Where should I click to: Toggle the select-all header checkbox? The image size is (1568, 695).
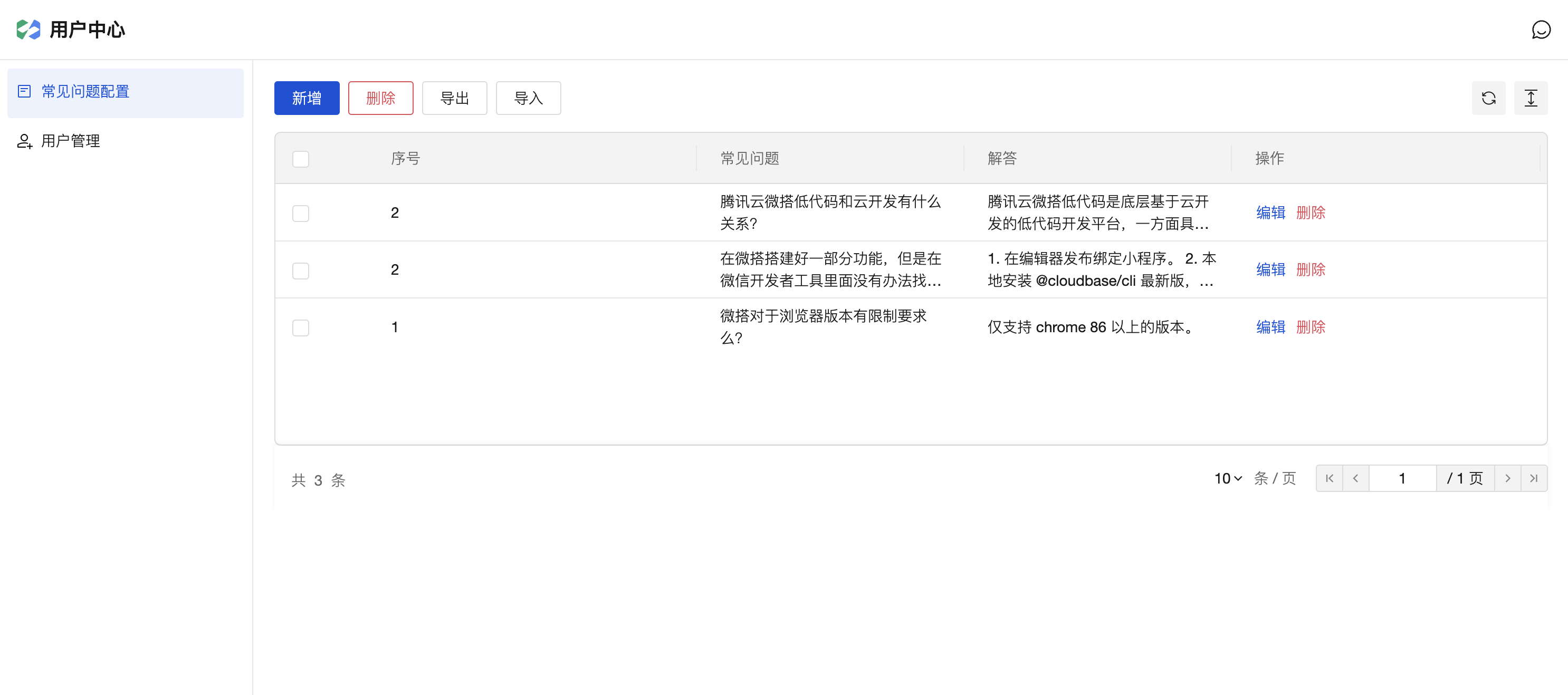point(301,159)
